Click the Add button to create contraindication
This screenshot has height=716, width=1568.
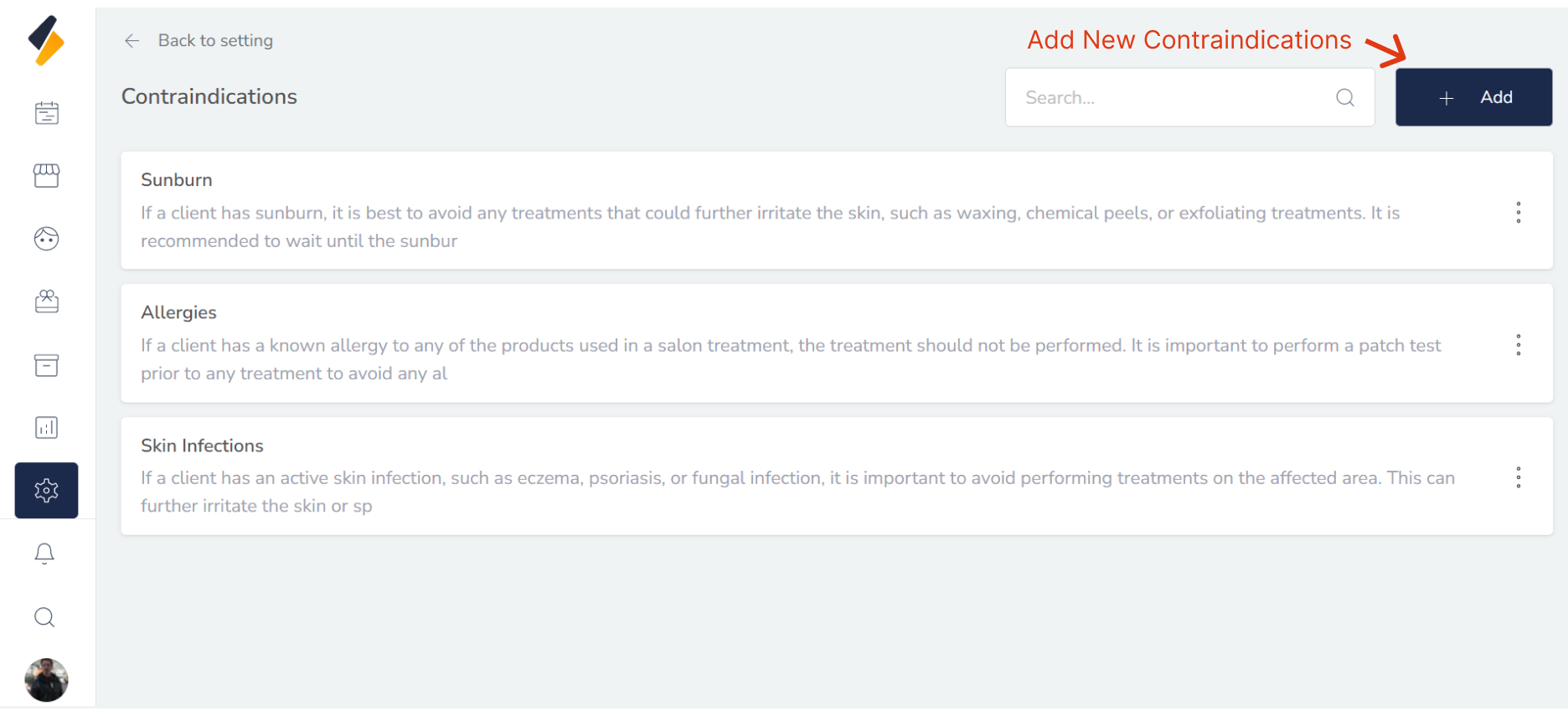click(x=1473, y=96)
